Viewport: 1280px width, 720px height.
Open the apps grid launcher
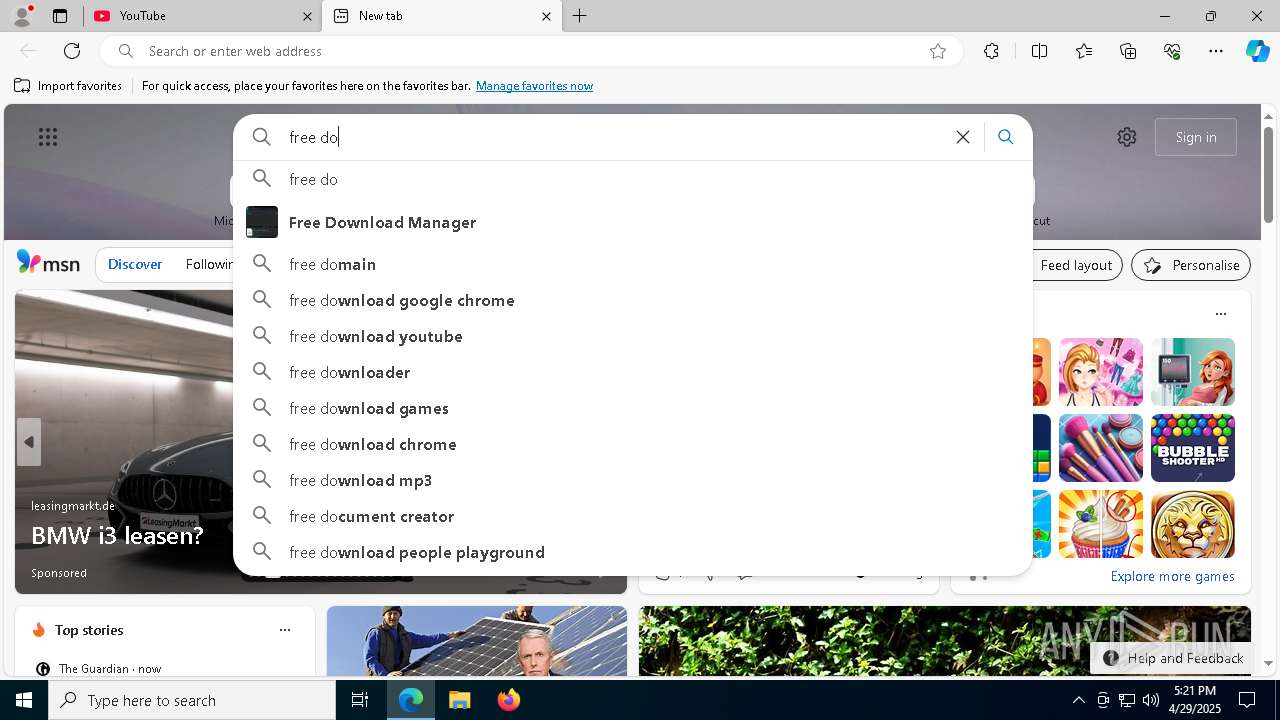(48, 137)
